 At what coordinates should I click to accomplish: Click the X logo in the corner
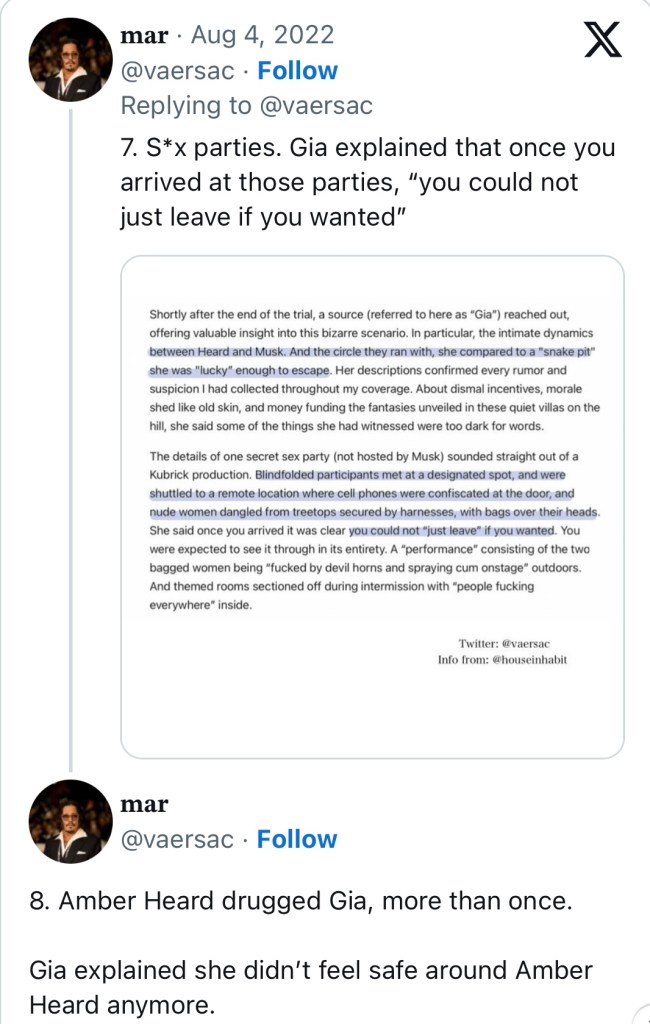tap(602, 40)
